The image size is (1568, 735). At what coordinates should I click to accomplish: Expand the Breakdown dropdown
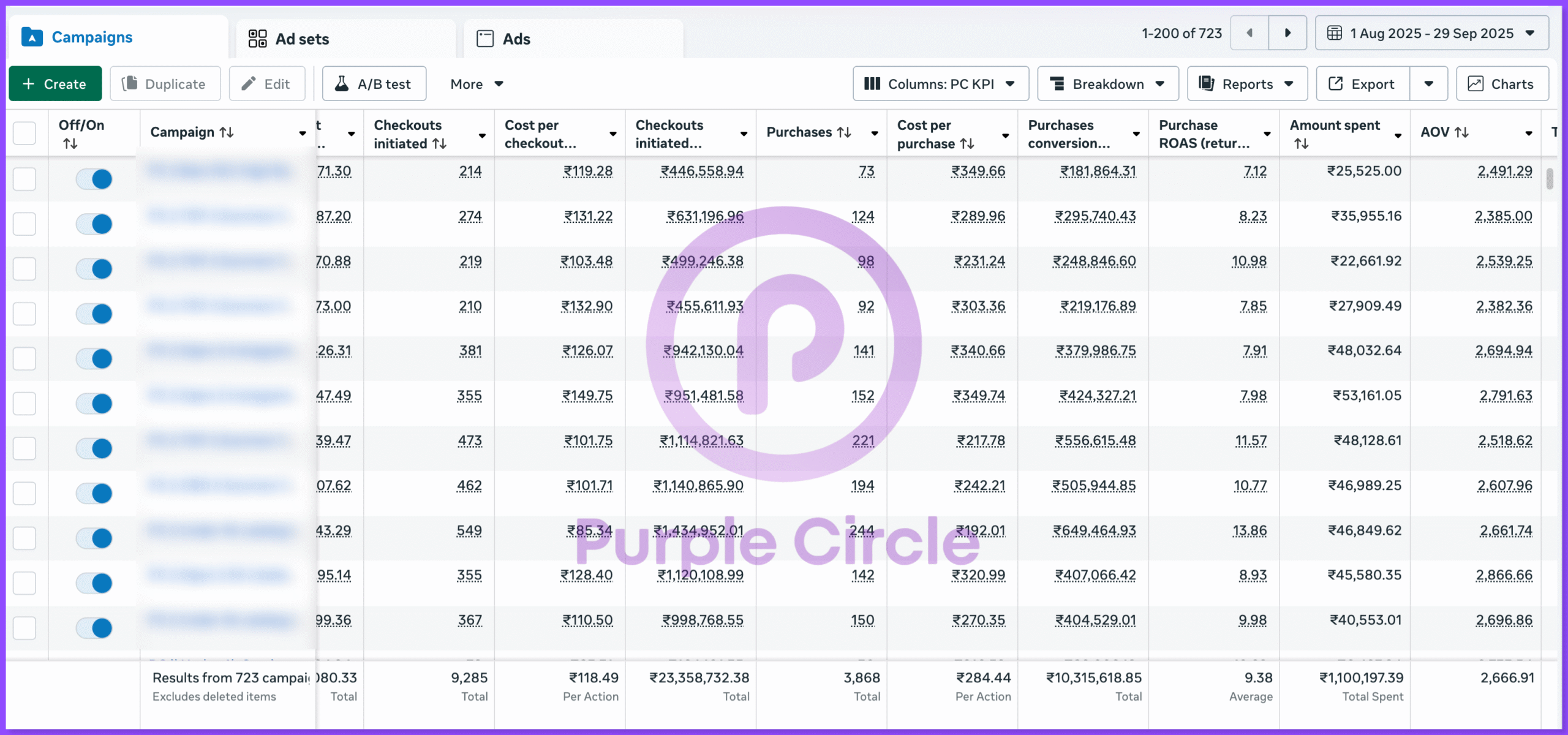click(1107, 84)
